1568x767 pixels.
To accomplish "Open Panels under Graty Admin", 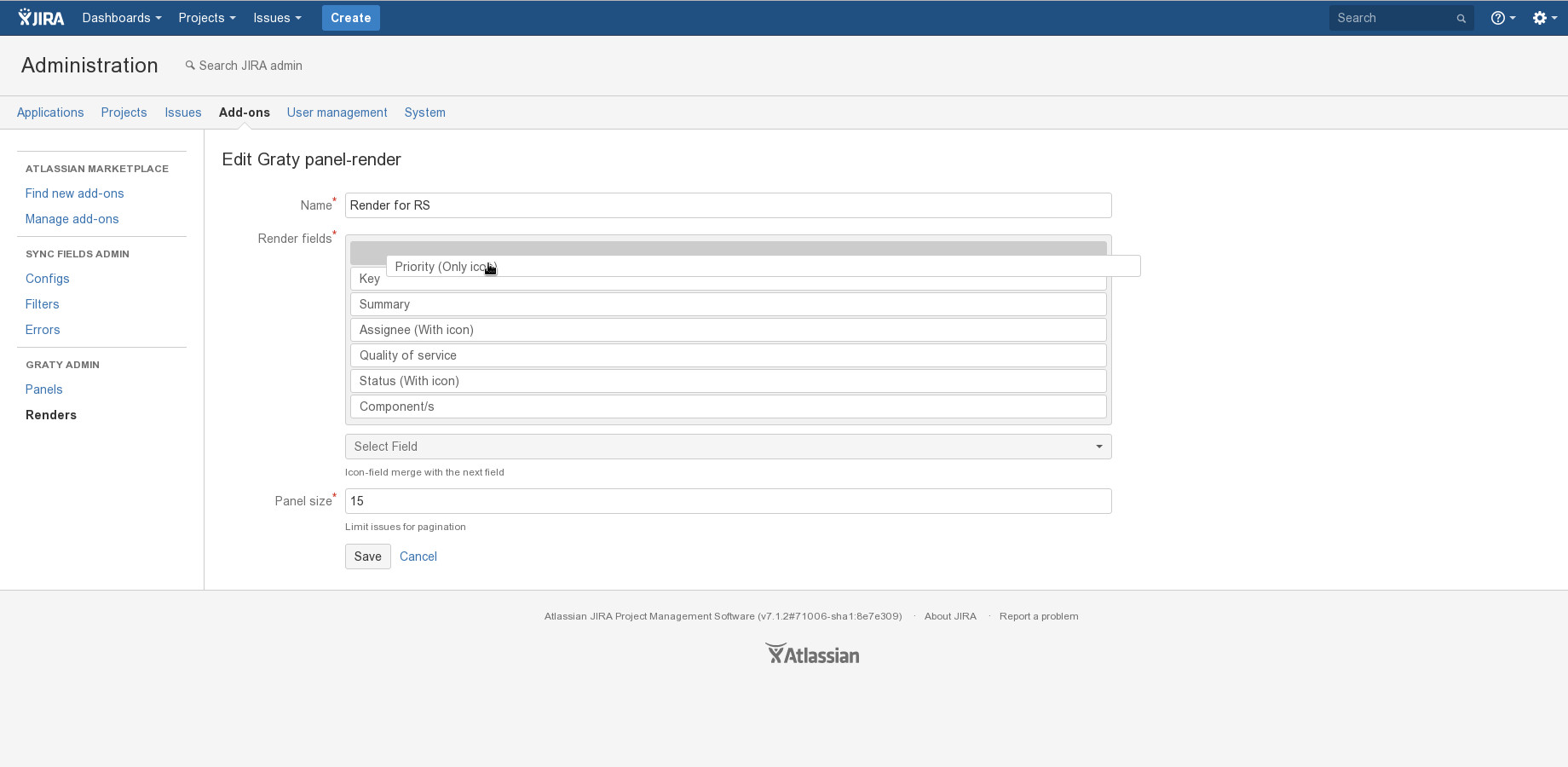I will [x=43, y=389].
